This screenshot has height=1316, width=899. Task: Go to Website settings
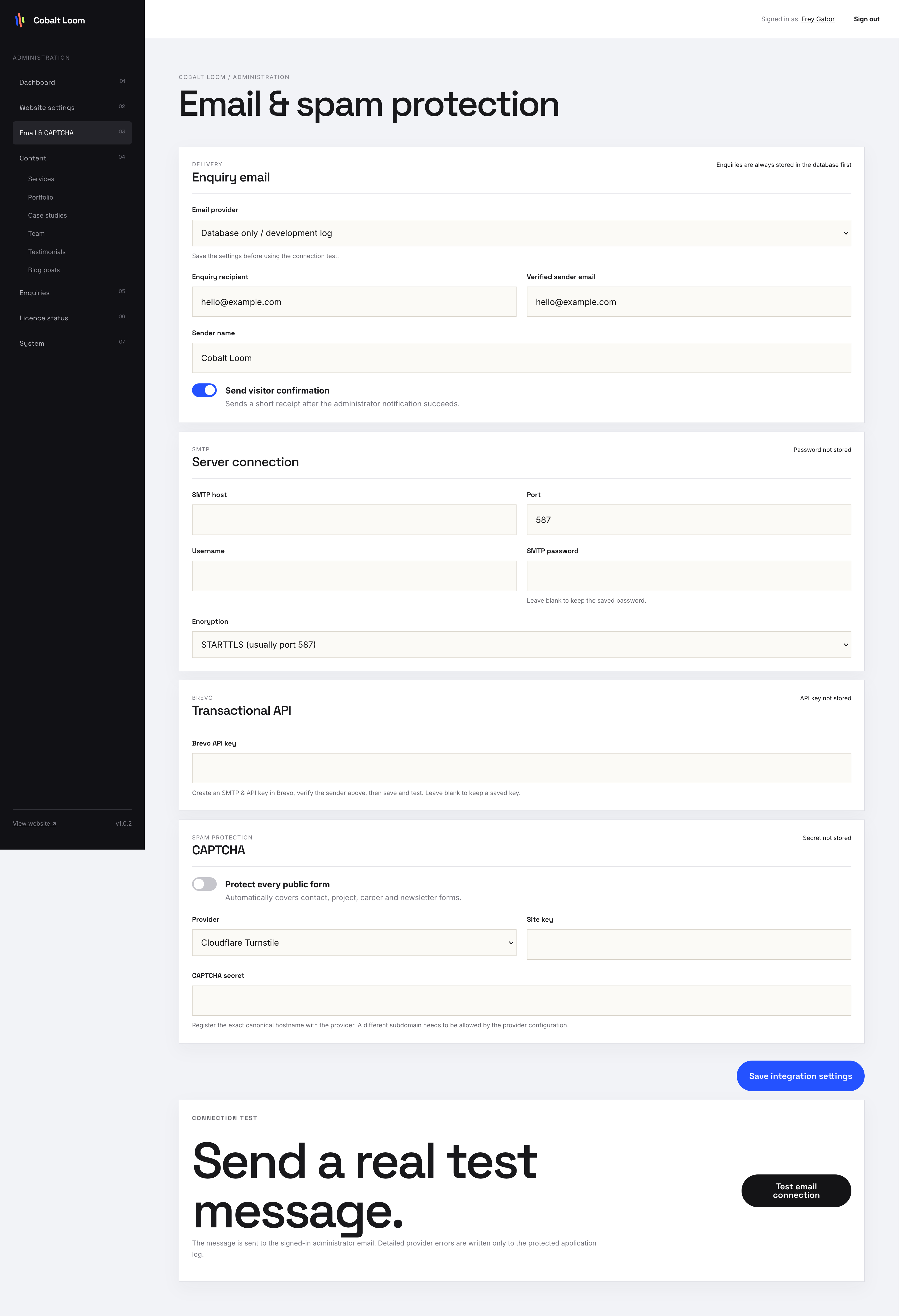pyautogui.click(x=72, y=107)
